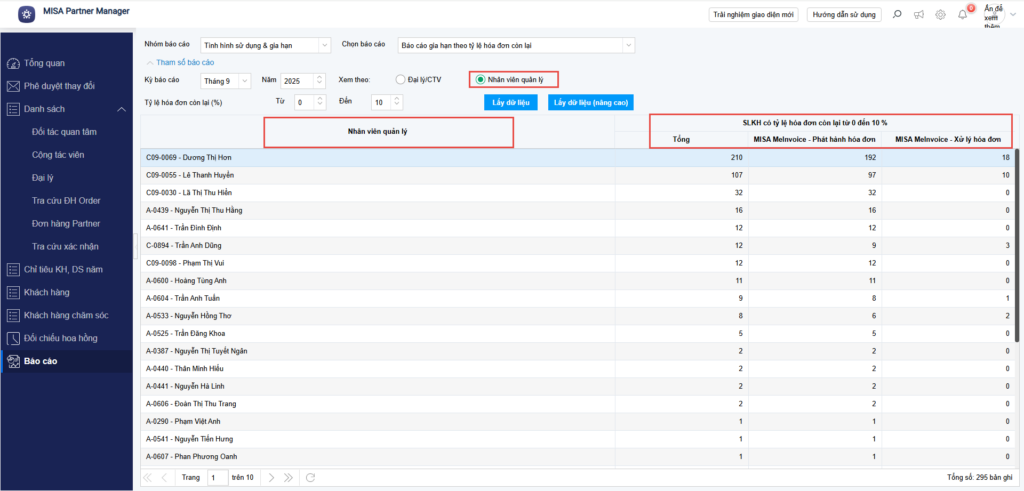Click Hướng dẫn sử dụng button
Screen dimensions: 1024x491
point(843,14)
